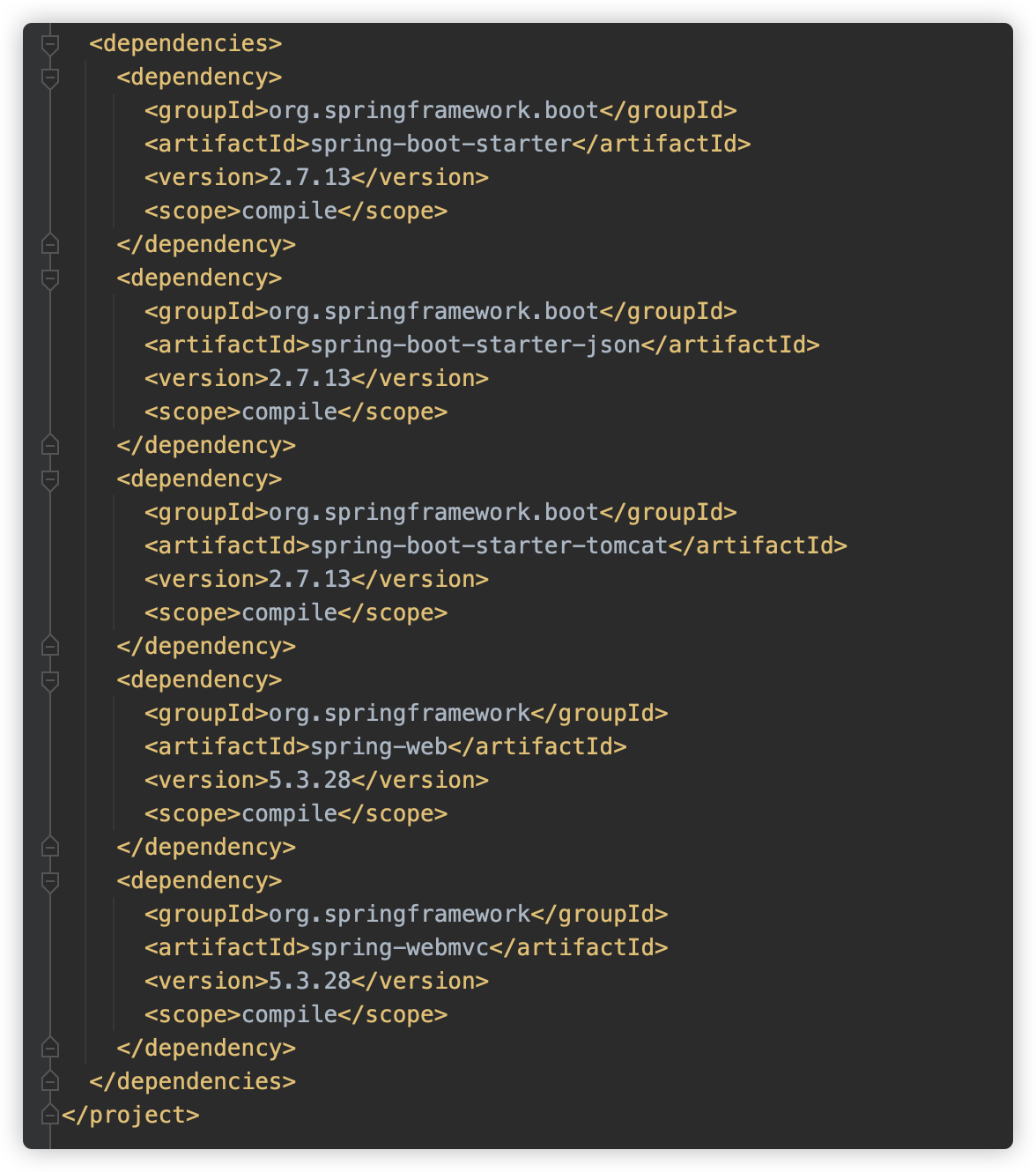Click the spring-web artifactId value
This screenshot has height=1172, width=1036.
point(379,746)
